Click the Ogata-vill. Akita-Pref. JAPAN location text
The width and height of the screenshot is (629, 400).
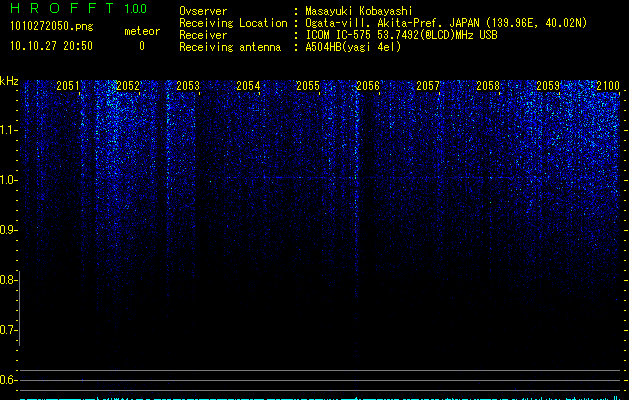446,23
